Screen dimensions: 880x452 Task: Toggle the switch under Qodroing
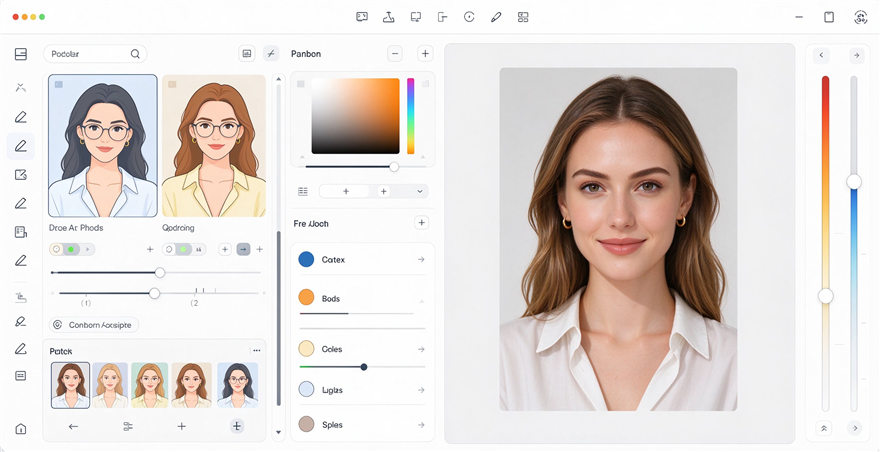tap(184, 249)
